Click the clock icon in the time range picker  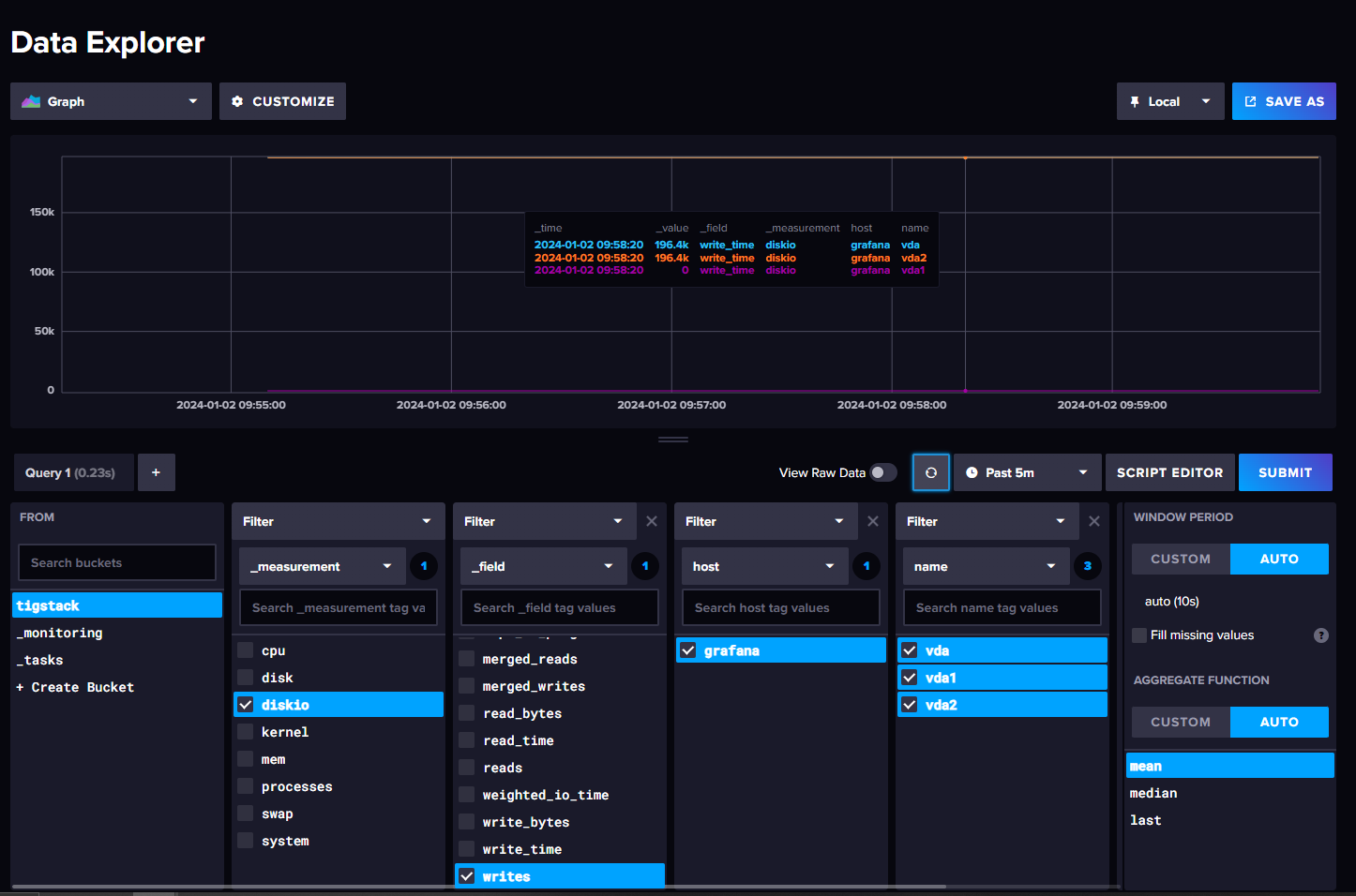tap(972, 472)
